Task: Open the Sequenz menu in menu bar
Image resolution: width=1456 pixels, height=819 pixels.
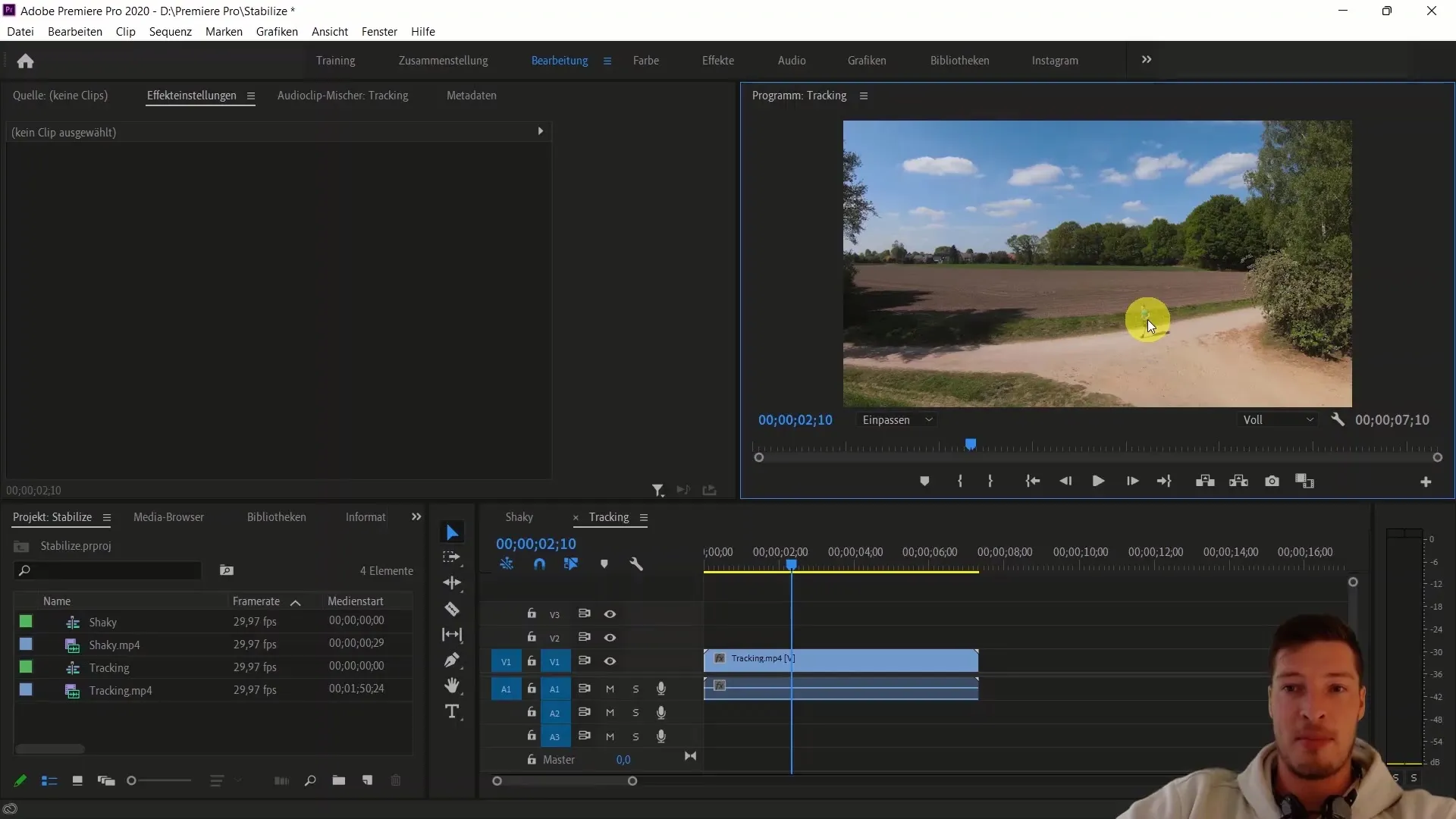Action: [170, 31]
